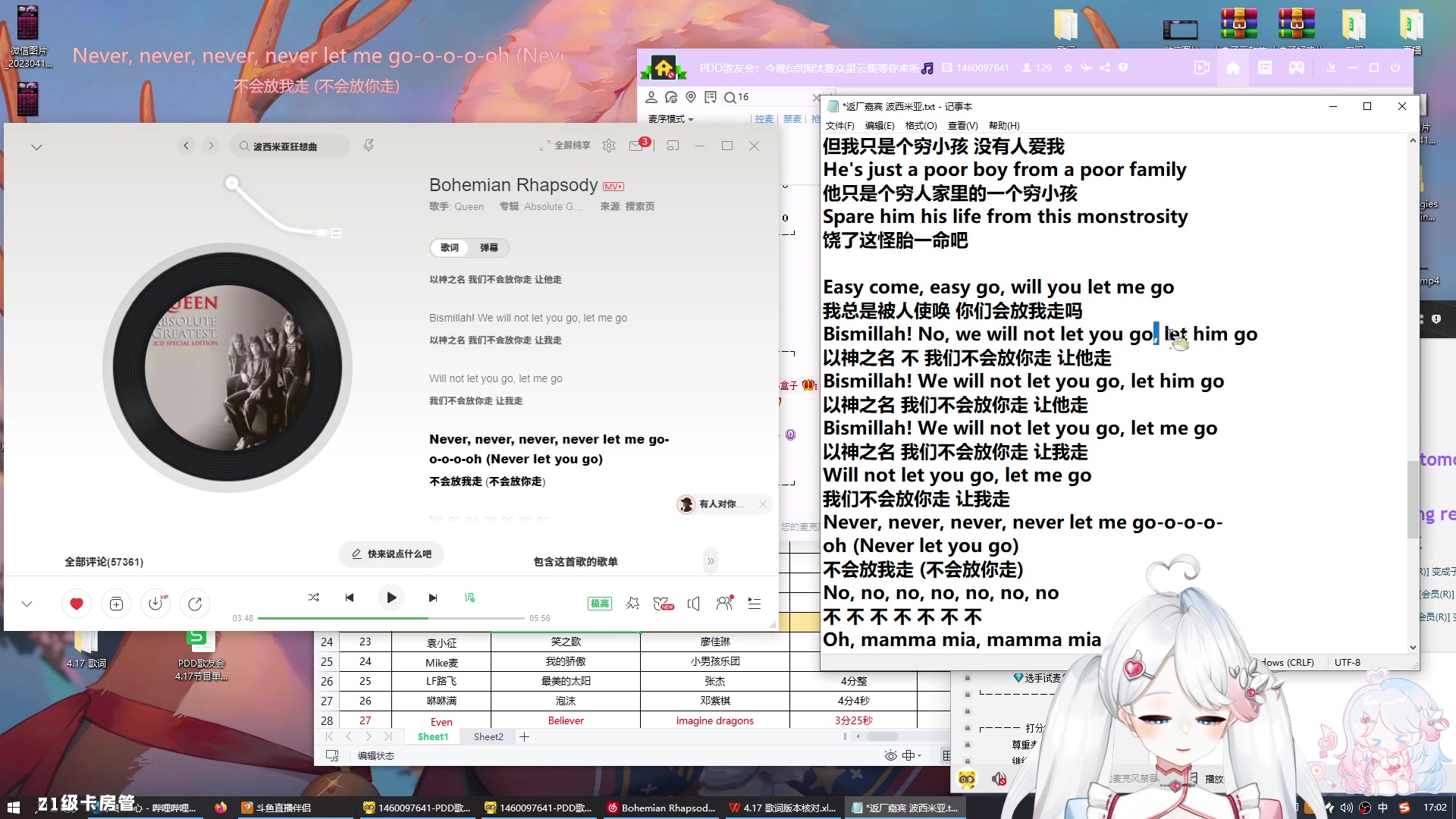1456x819 pixels.
Task: Open the message envelope with badge 3
Action: 637,146
